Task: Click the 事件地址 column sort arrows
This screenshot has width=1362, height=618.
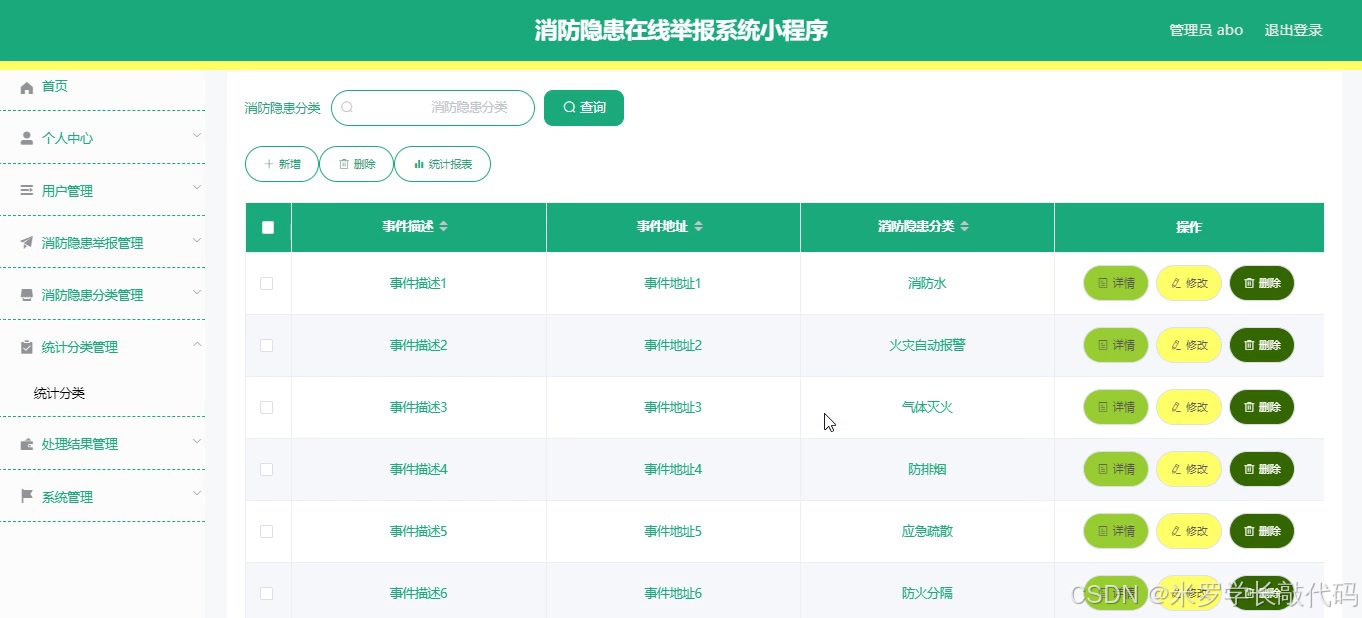Action: (x=697, y=227)
